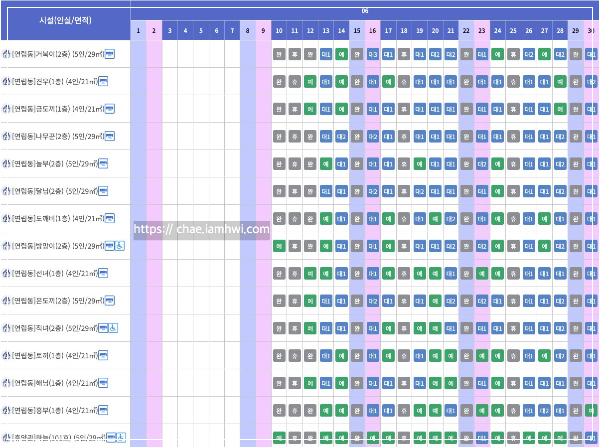Select green 예 on the 19th for 놀부(2층)
600x447 pixels.
(x=420, y=164)
